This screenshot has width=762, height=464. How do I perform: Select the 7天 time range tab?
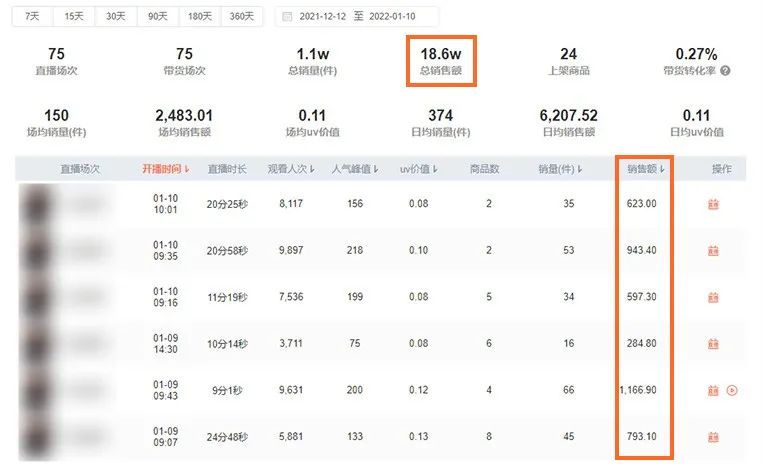(33, 17)
